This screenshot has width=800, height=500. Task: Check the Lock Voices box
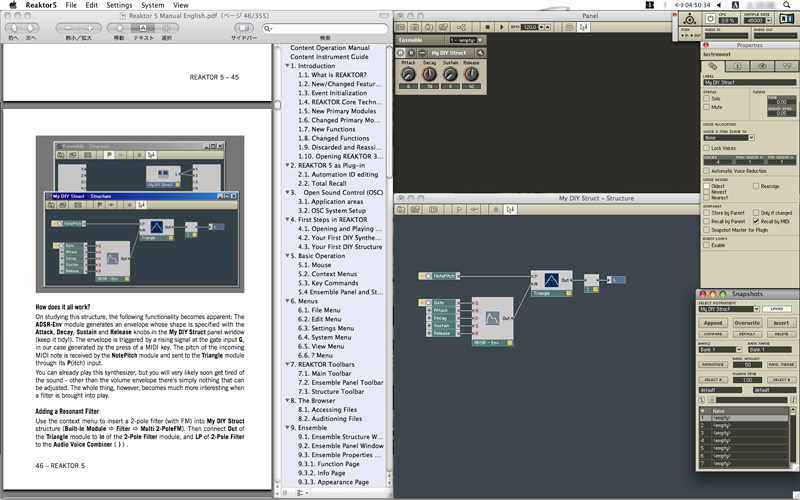point(707,148)
